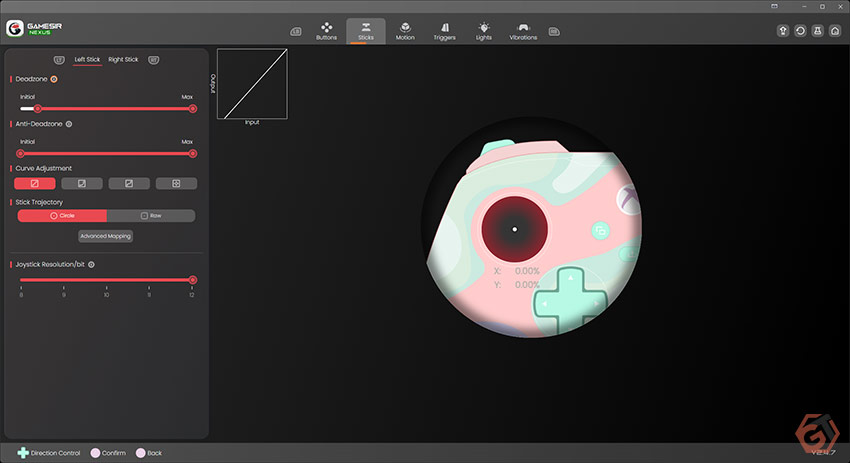Open the Vibrations tab

coord(523,31)
